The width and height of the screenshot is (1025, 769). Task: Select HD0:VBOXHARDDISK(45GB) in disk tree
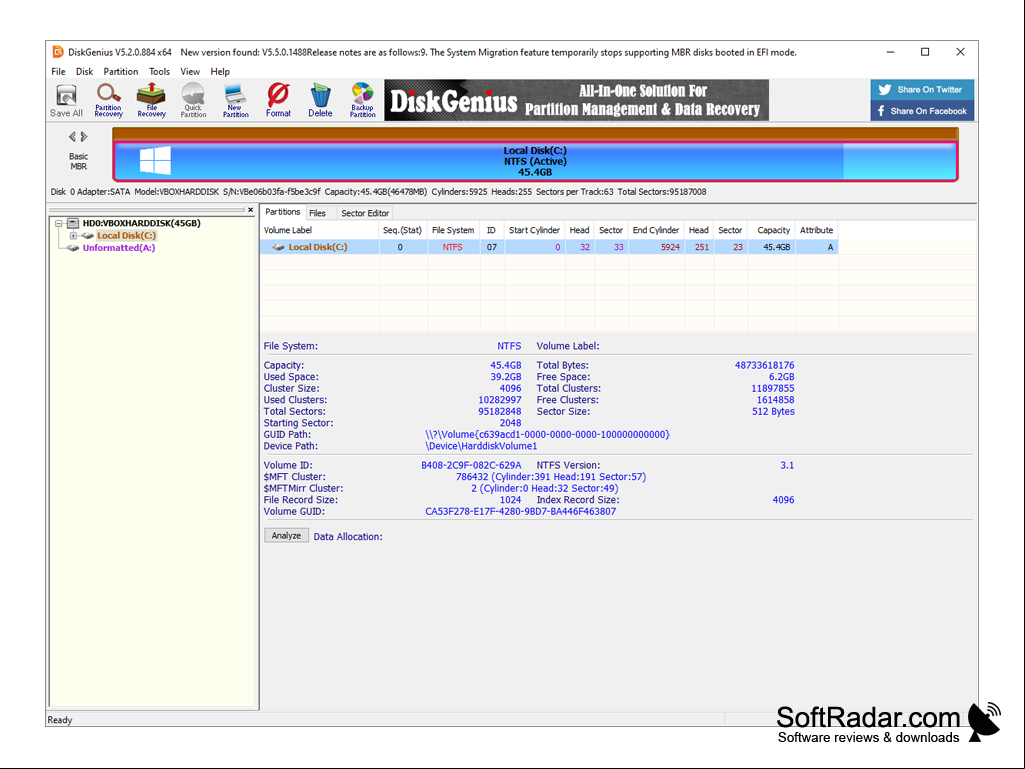coord(141,223)
